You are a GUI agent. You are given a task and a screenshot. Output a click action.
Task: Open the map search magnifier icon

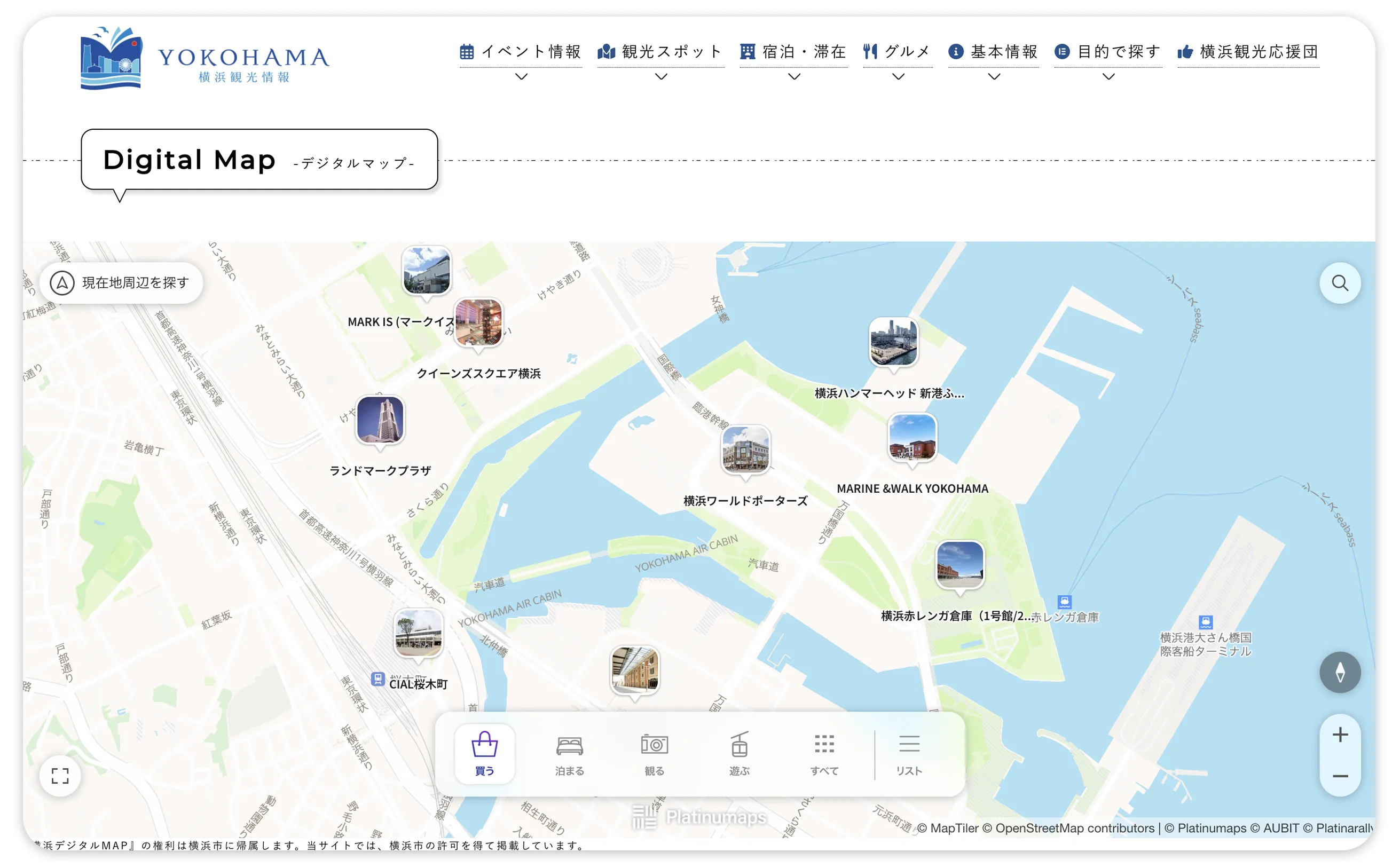coord(1340,282)
